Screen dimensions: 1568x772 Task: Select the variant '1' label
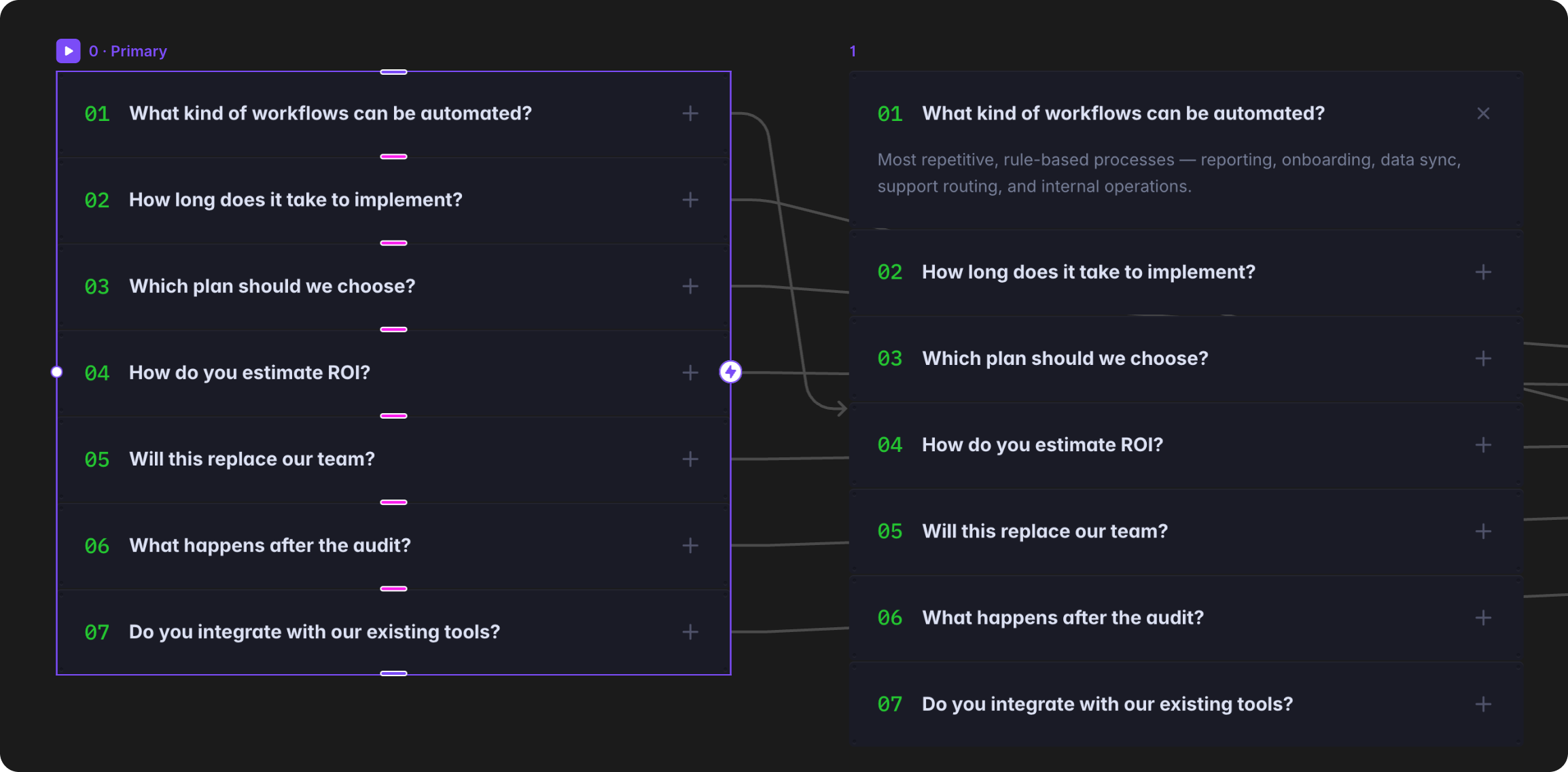click(x=853, y=51)
